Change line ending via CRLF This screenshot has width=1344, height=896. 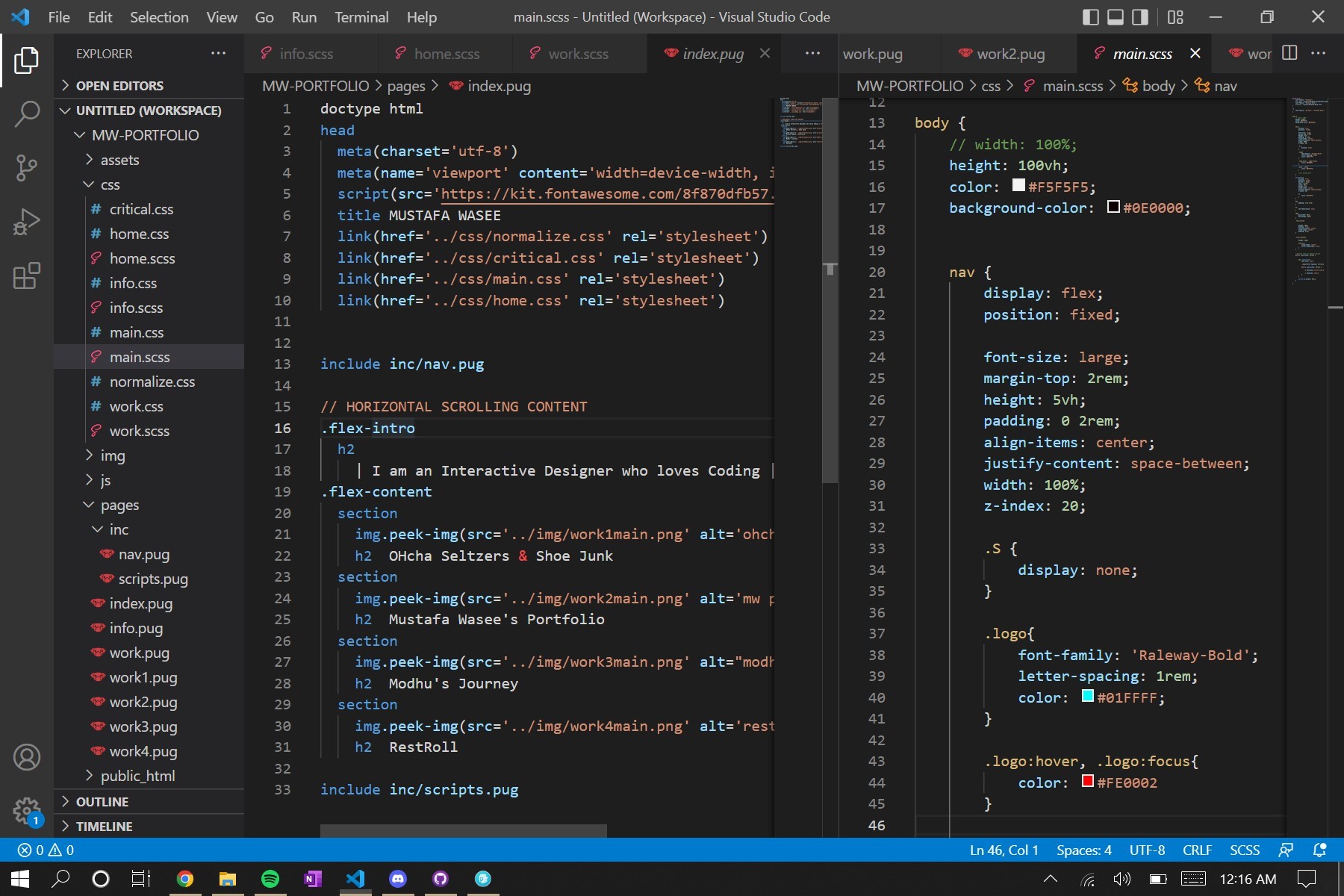click(x=1197, y=850)
